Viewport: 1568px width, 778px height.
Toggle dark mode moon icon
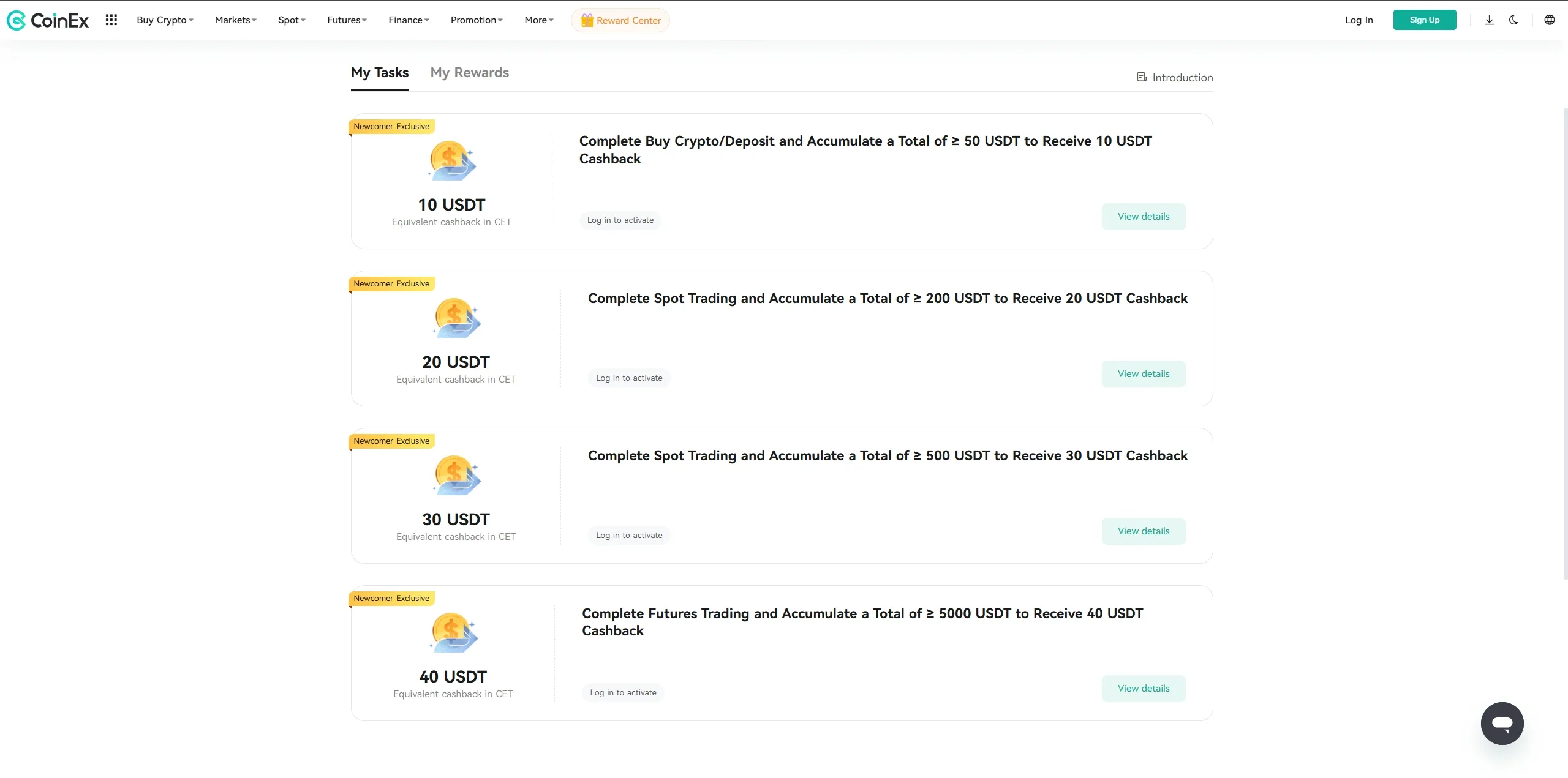click(x=1513, y=20)
